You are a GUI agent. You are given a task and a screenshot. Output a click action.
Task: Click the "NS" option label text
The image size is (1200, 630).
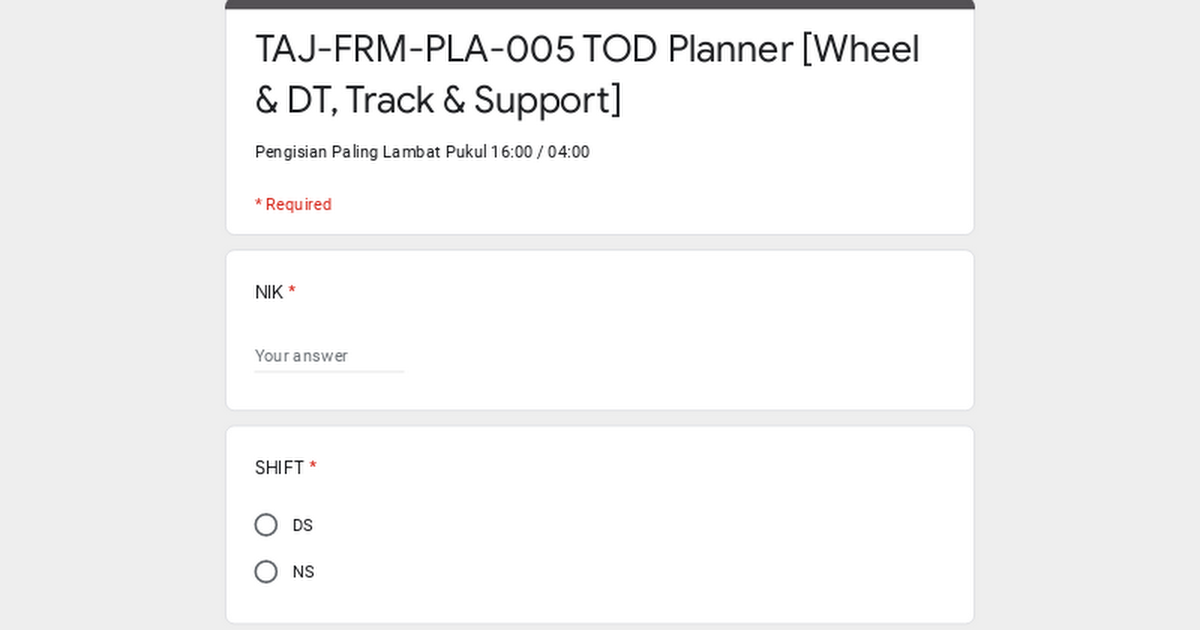click(303, 572)
